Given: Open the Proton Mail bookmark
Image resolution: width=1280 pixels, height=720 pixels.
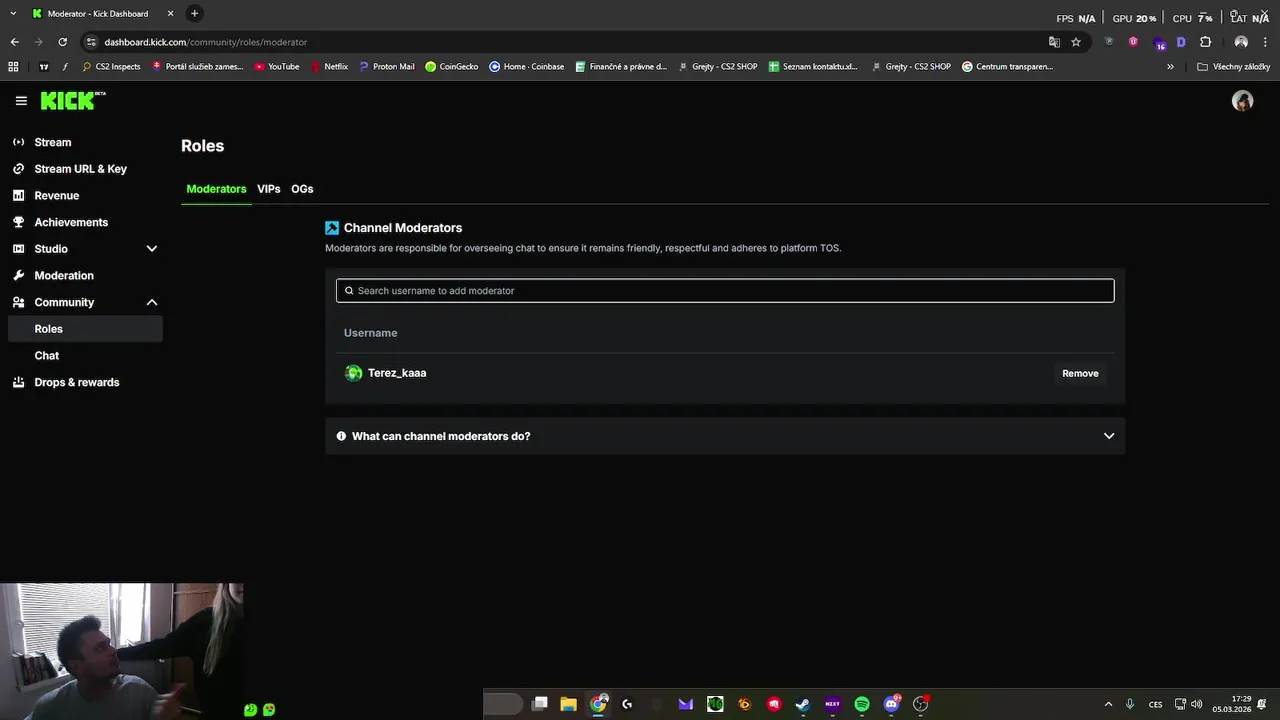Looking at the screenshot, I should pyautogui.click(x=386, y=67).
